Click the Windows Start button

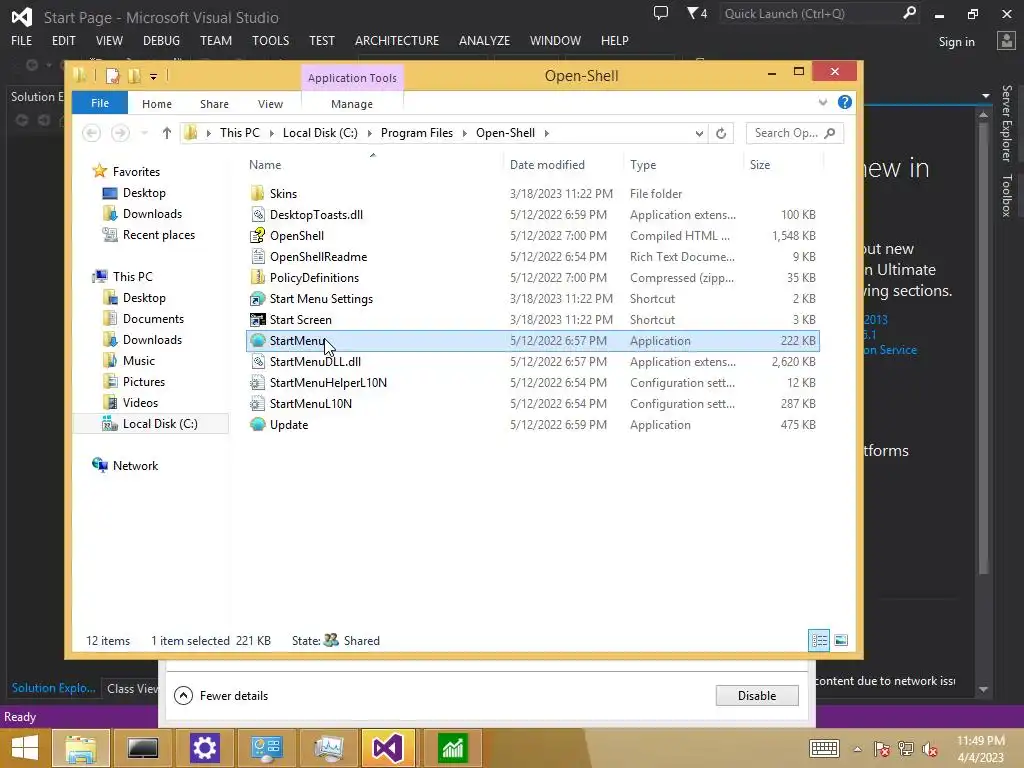click(x=25, y=748)
